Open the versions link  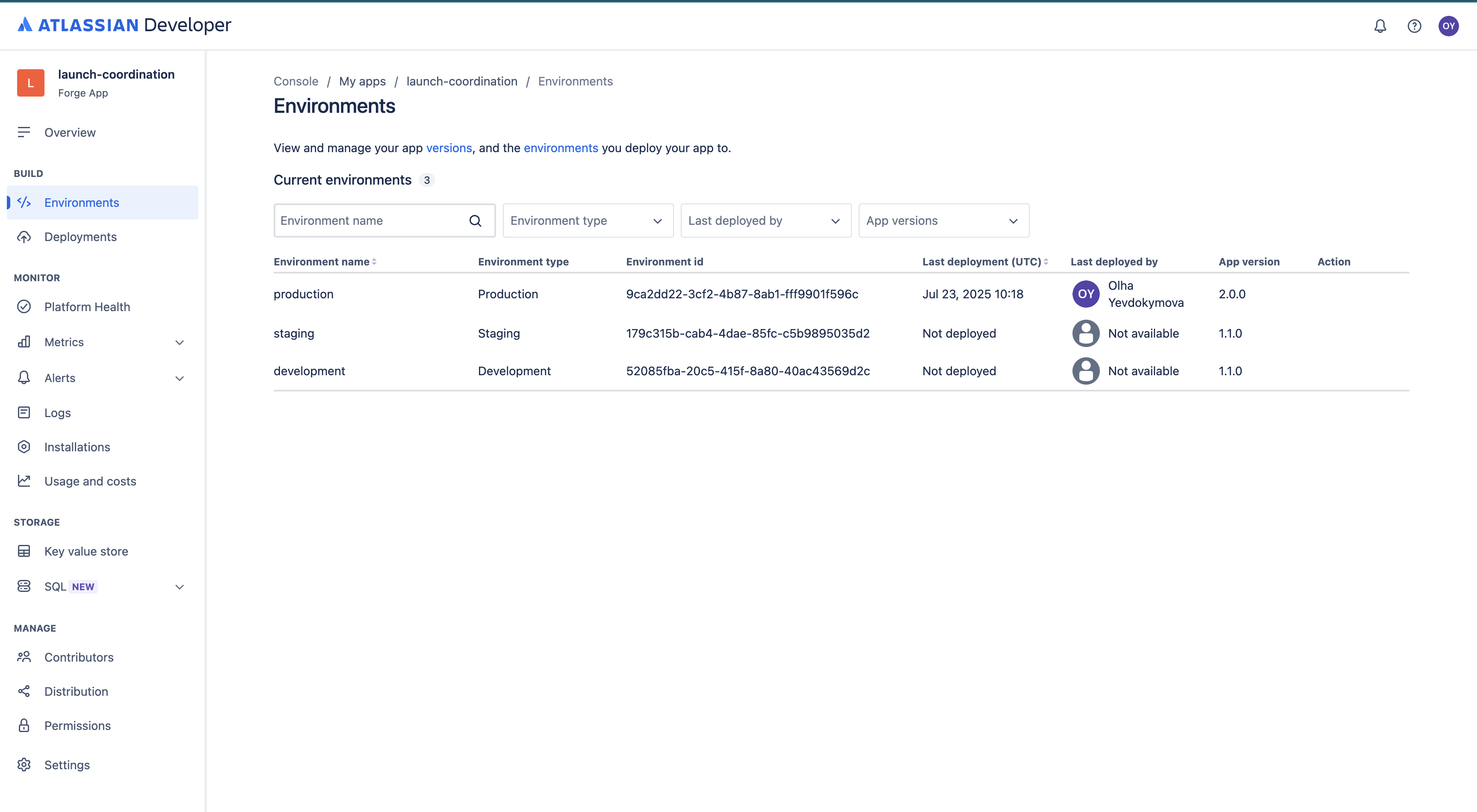(449, 148)
